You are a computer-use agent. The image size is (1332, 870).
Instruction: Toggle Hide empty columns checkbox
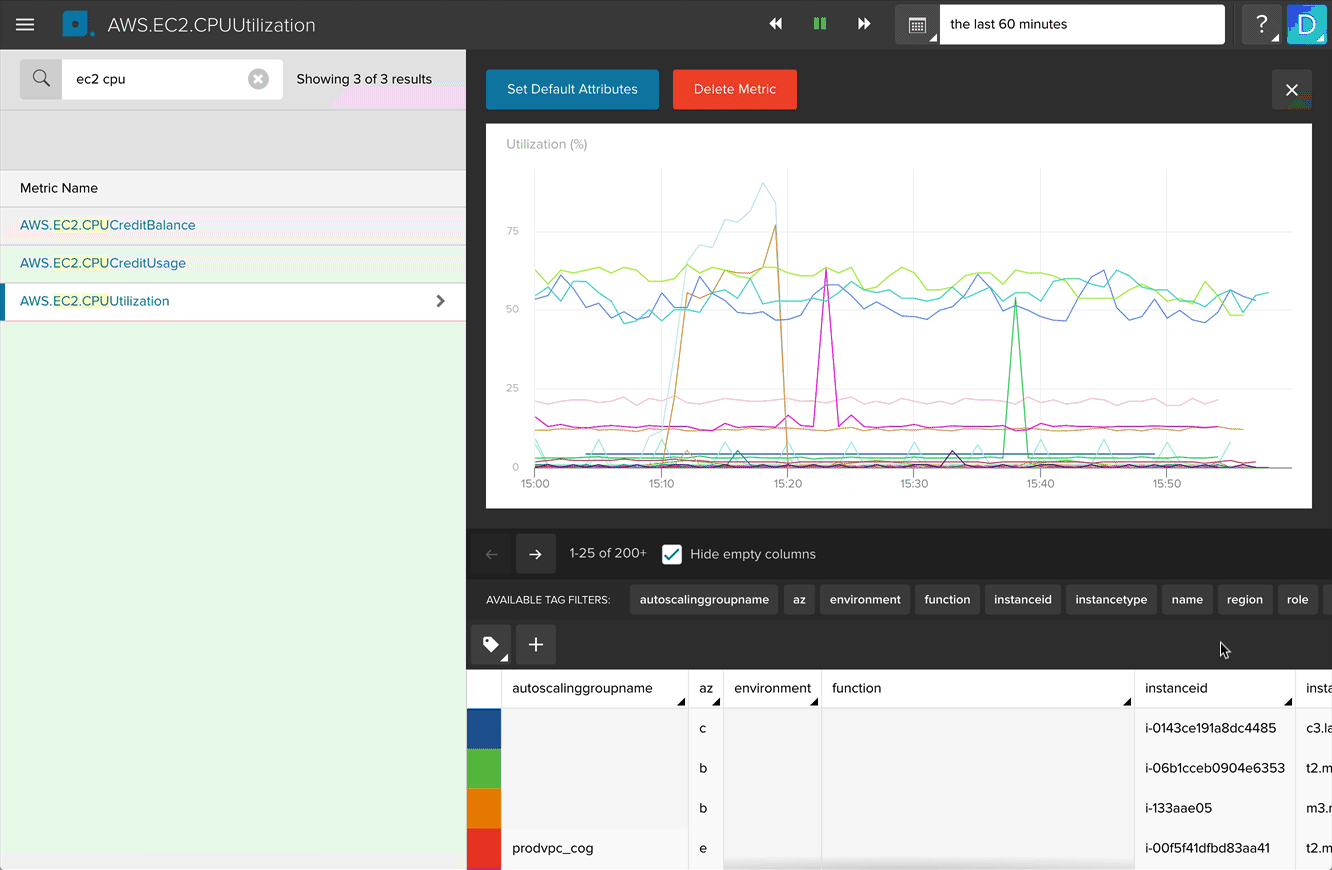(672, 554)
